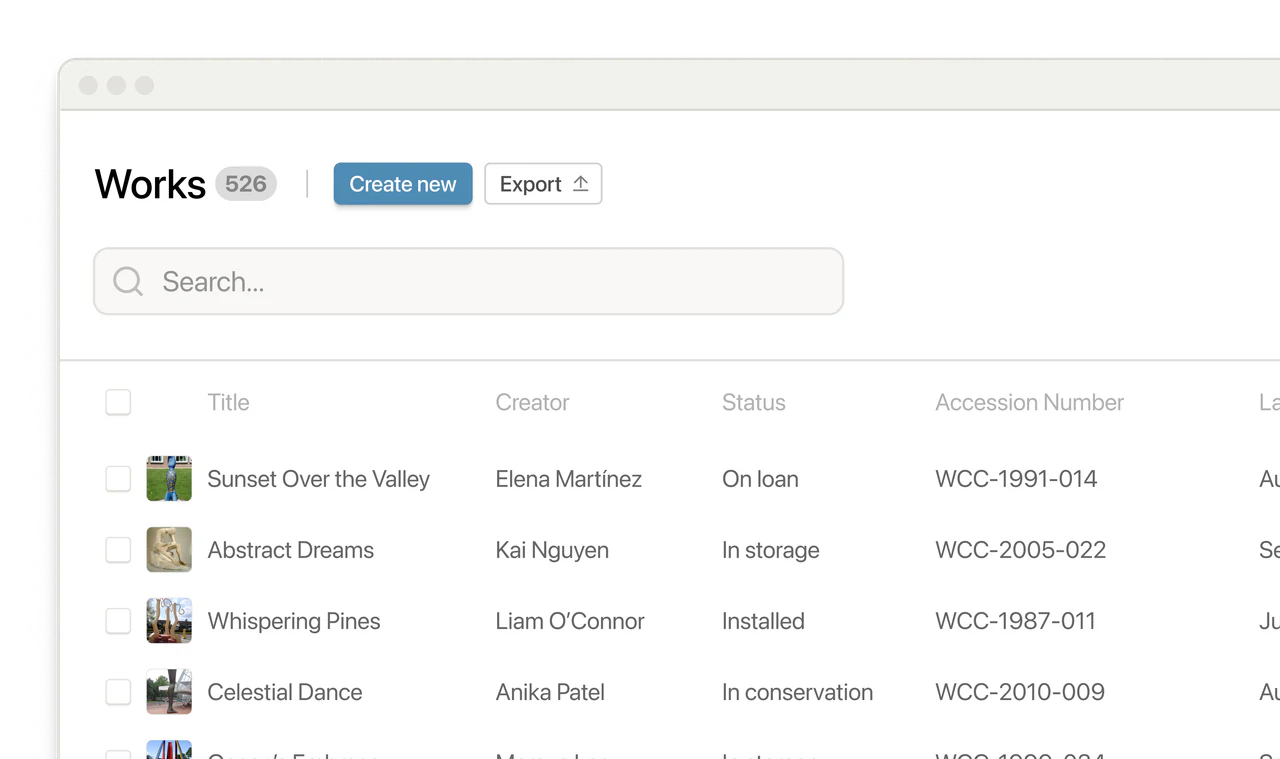The image size is (1280, 759).
Task: Select the Abstract Dreams row checkbox
Action: (x=118, y=550)
